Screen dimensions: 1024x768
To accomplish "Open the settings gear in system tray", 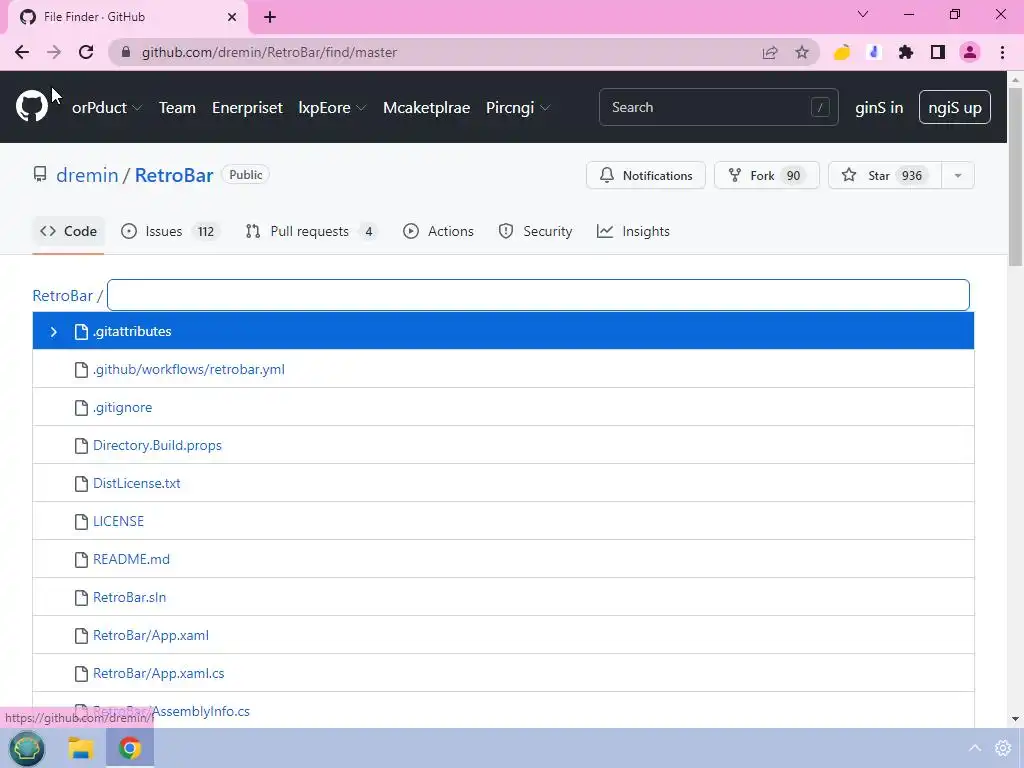I will pyautogui.click(x=1002, y=748).
